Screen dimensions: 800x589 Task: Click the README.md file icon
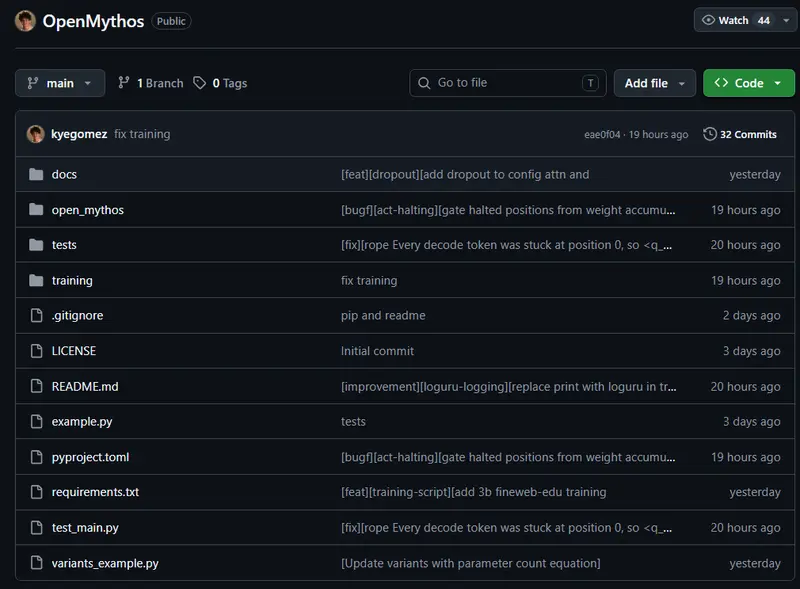[x=36, y=386]
